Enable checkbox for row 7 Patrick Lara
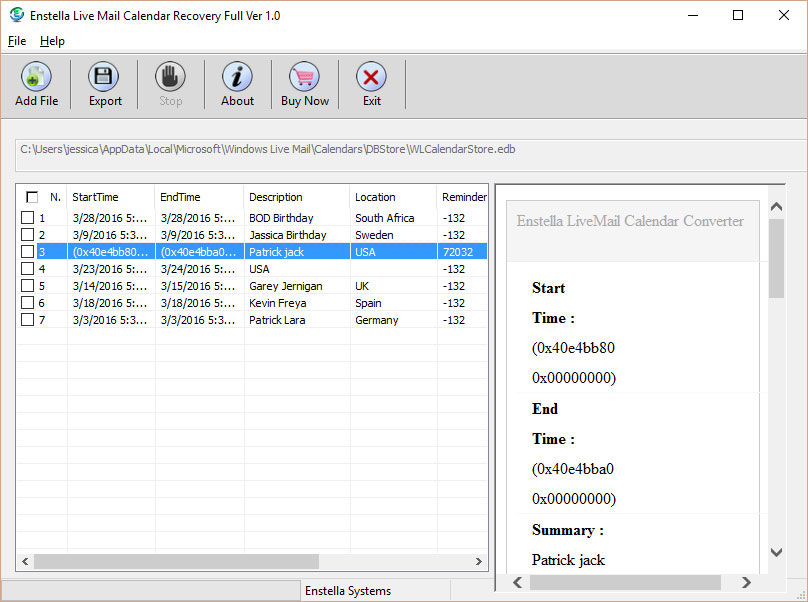Viewport: 808px width, 602px height. pos(28,320)
